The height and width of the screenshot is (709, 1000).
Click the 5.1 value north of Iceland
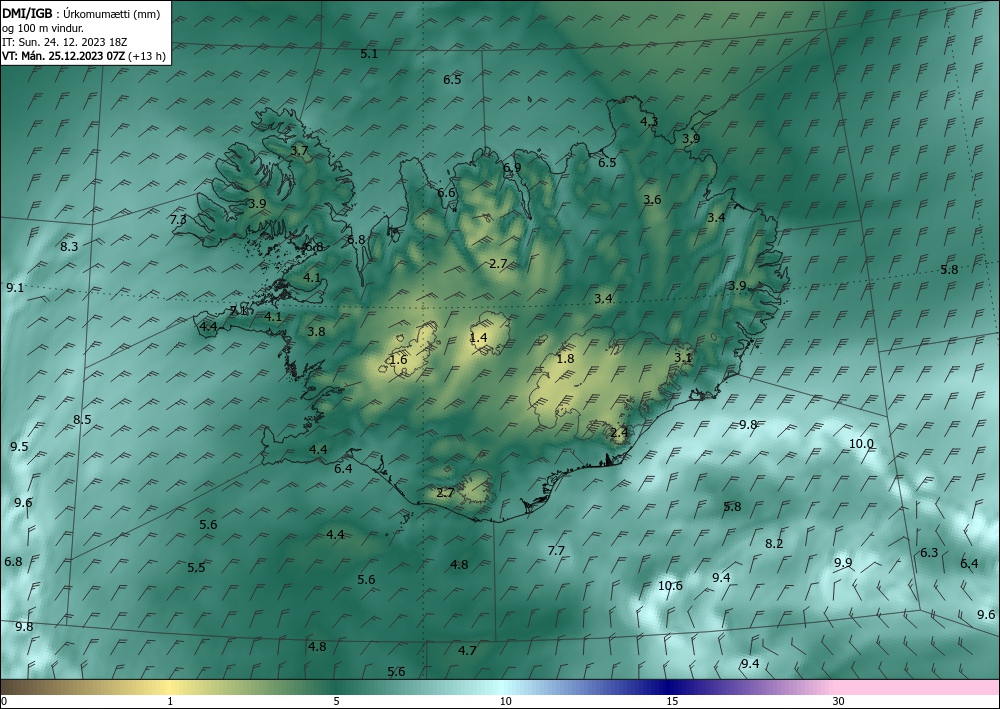click(369, 54)
